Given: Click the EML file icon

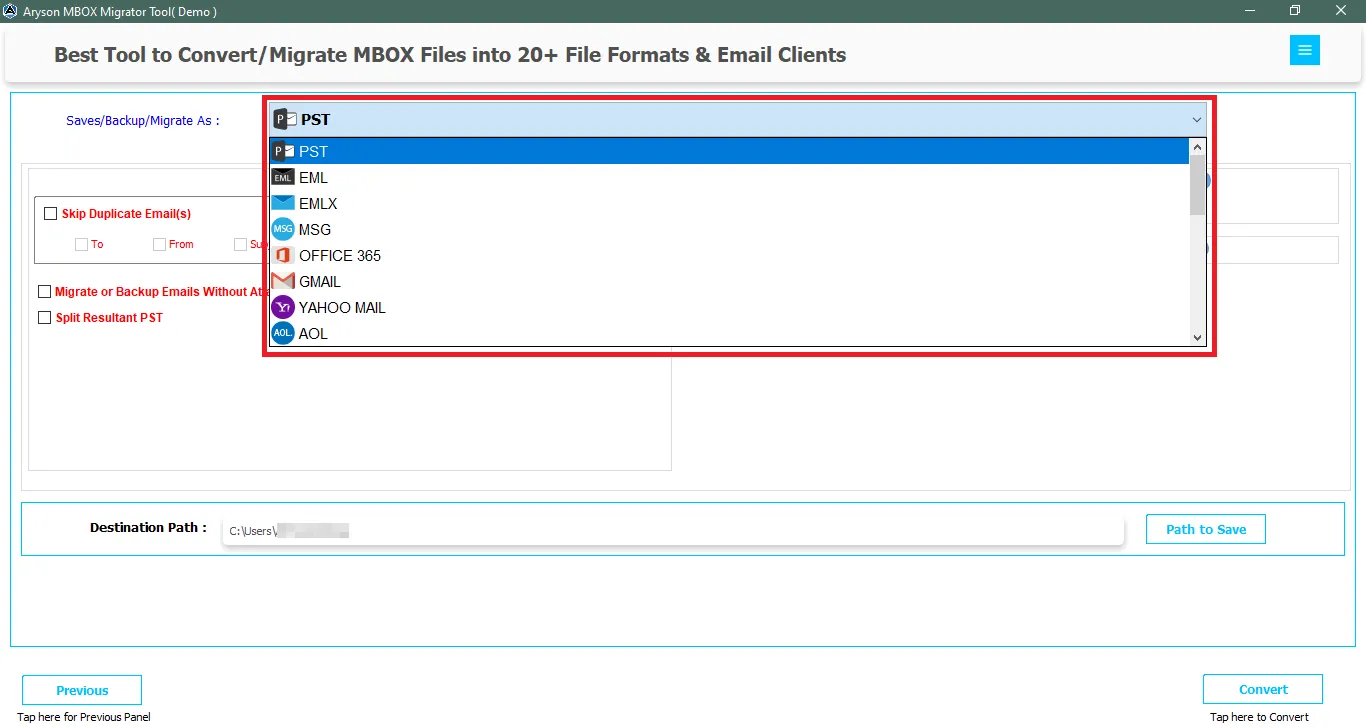Looking at the screenshot, I should (x=283, y=178).
